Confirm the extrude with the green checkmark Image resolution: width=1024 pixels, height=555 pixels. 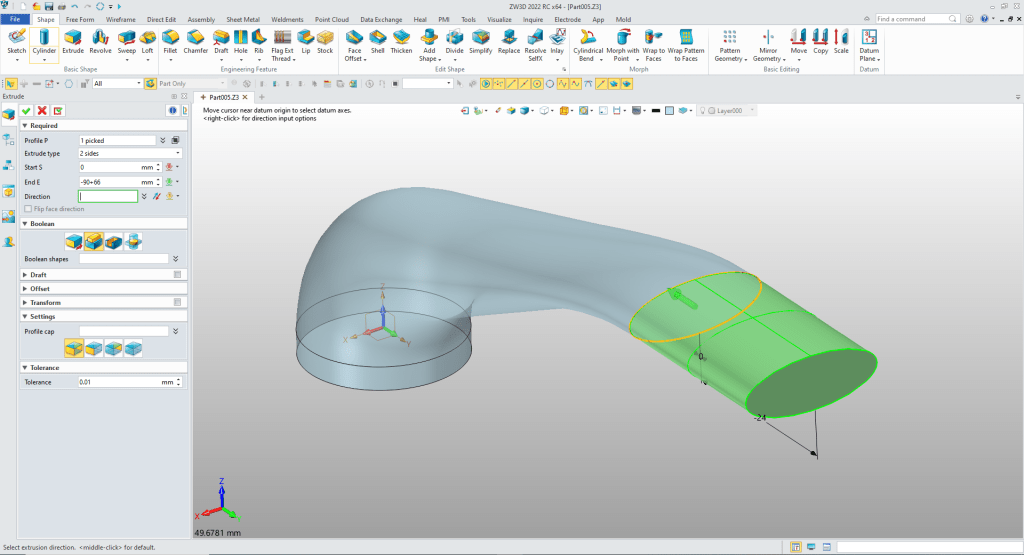coord(27,110)
